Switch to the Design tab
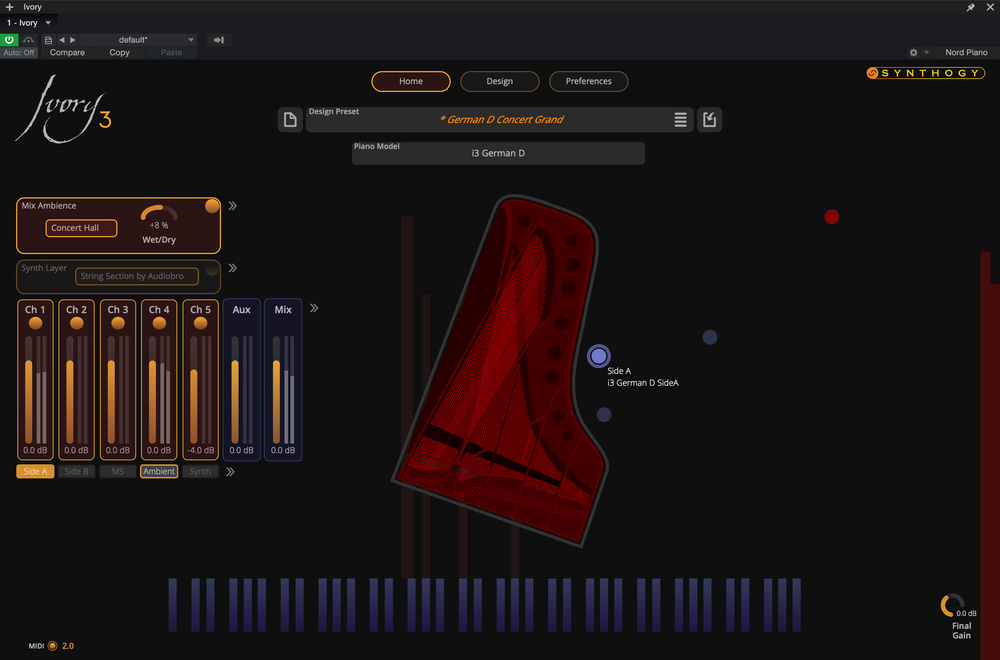Screen dimensions: 1000x660 (x=499, y=81)
